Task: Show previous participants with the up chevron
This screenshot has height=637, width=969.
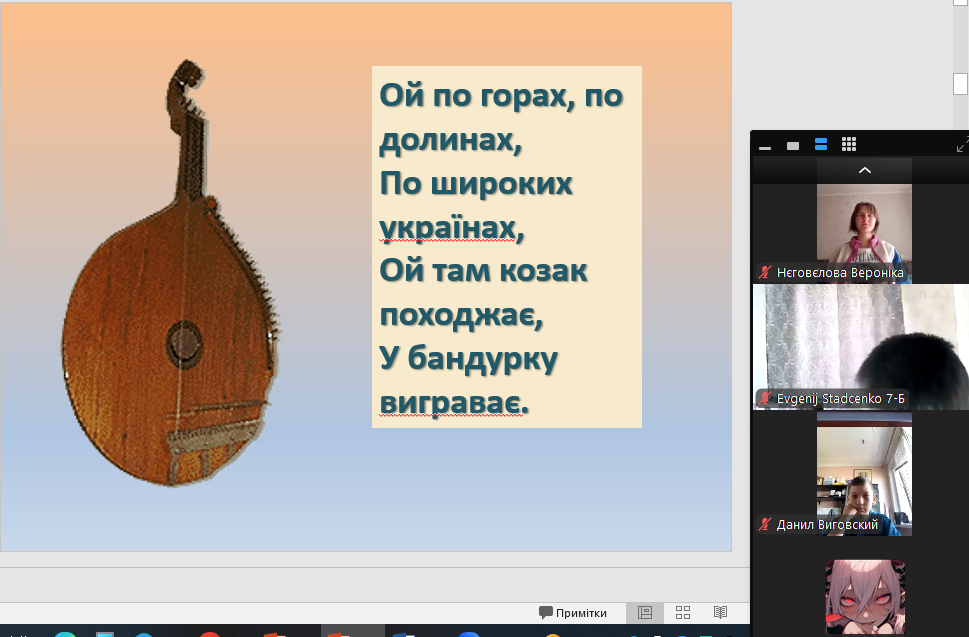Action: coord(865,171)
